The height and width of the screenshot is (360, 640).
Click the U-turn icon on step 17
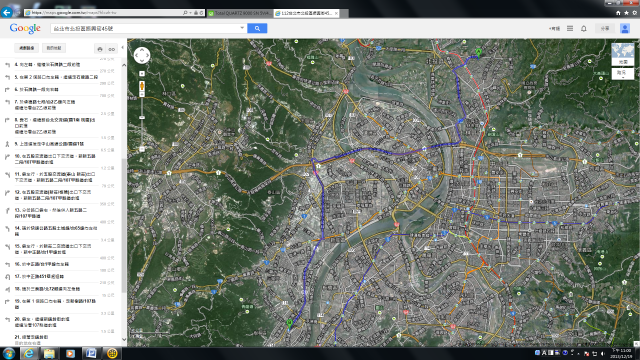pos(7,276)
